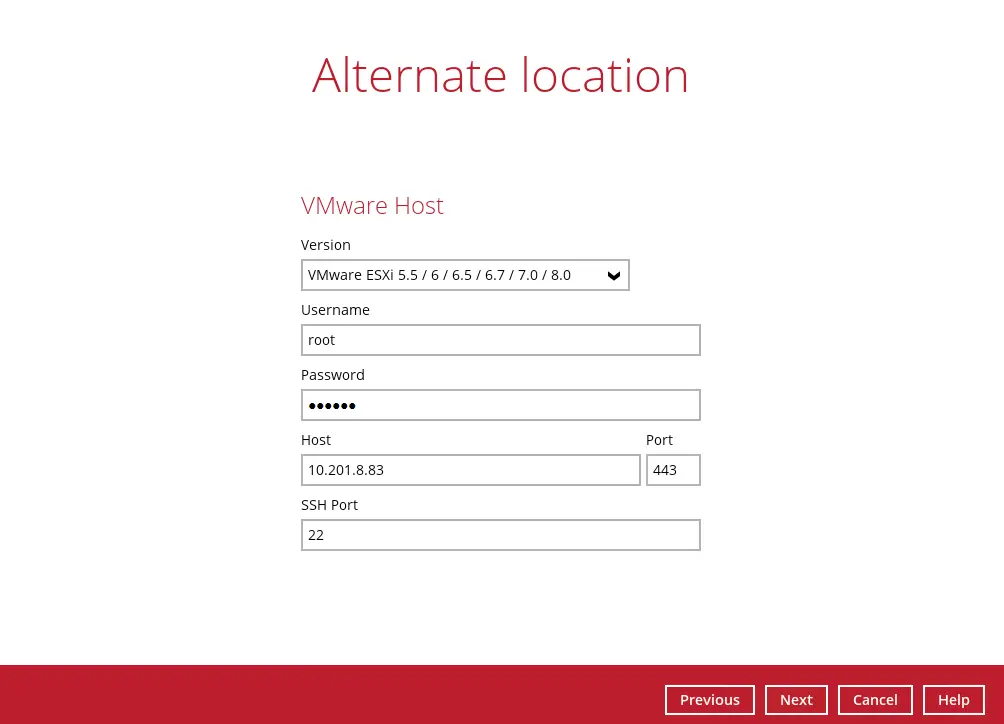Click the Password label text
The image size is (1004, 724).
click(x=333, y=375)
